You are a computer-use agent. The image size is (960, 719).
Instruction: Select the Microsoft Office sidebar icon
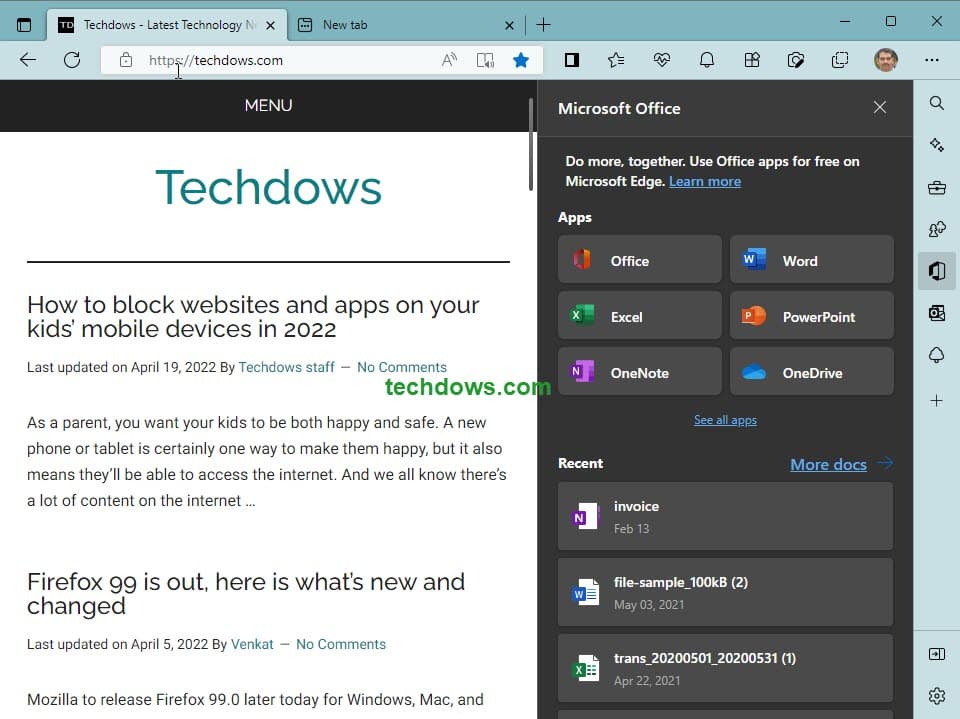pyautogui.click(x=936, y=271)
